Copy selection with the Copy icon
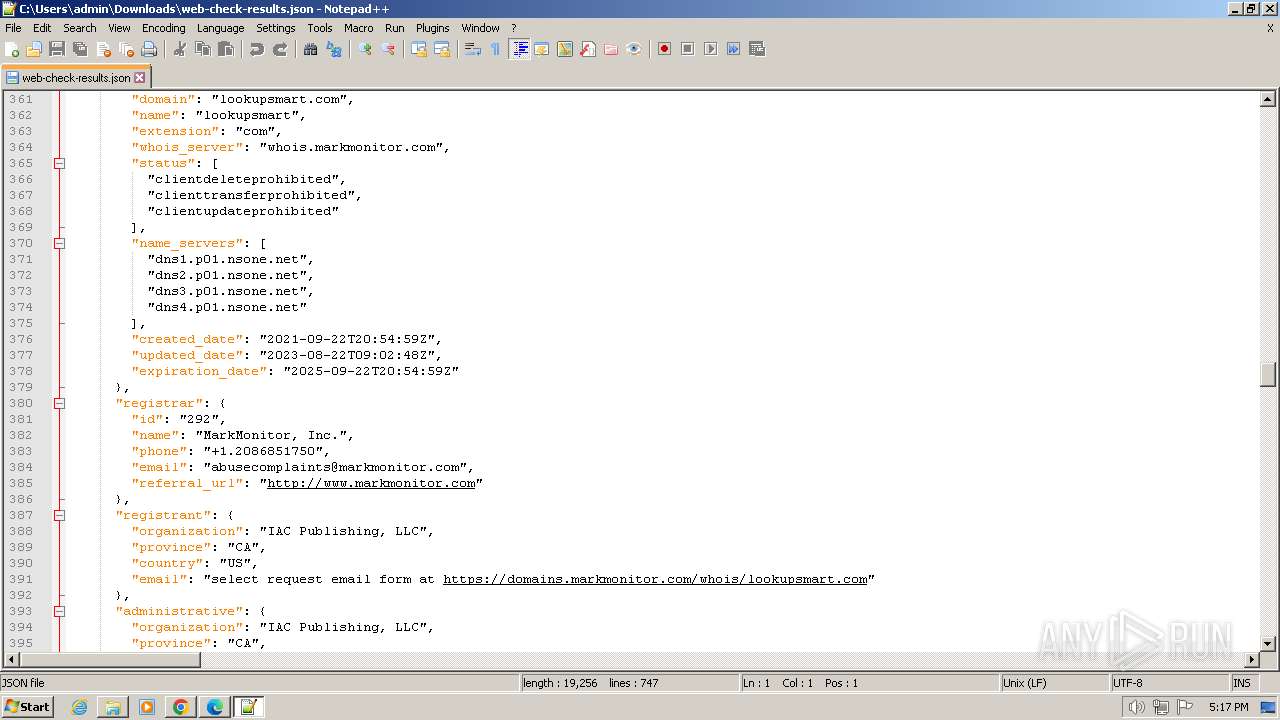1280x720 pixels. pyautogui.click(x=203, y=49)
